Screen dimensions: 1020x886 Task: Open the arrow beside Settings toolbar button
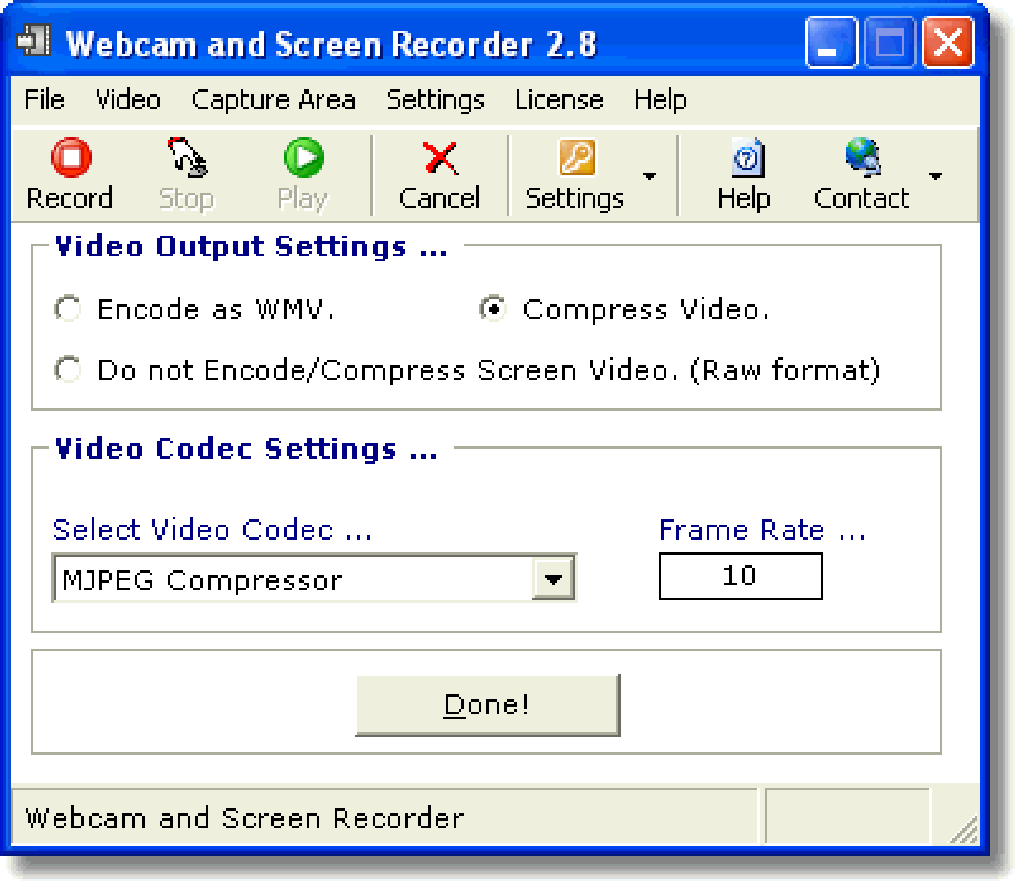(x=649, y=176)
